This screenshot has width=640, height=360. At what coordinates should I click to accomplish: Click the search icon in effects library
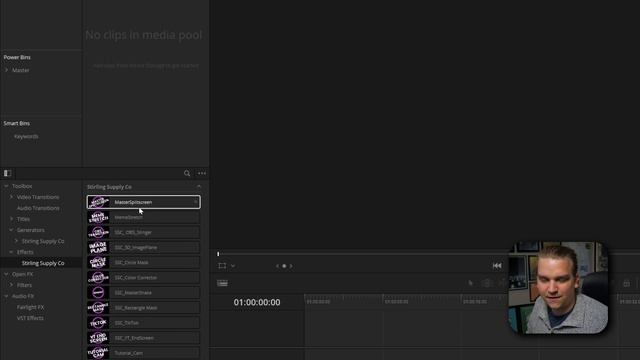click(187, 173)
